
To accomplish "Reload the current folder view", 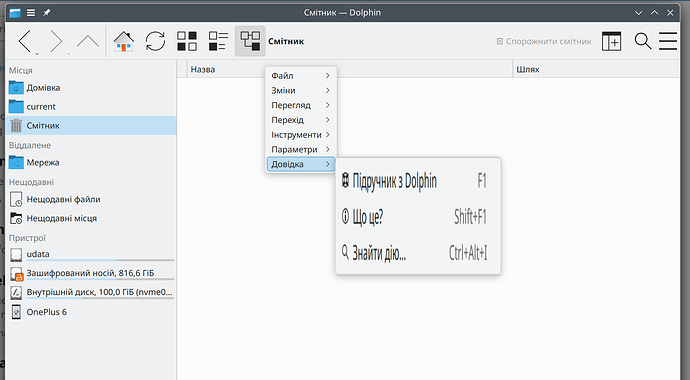I will 155,41.
